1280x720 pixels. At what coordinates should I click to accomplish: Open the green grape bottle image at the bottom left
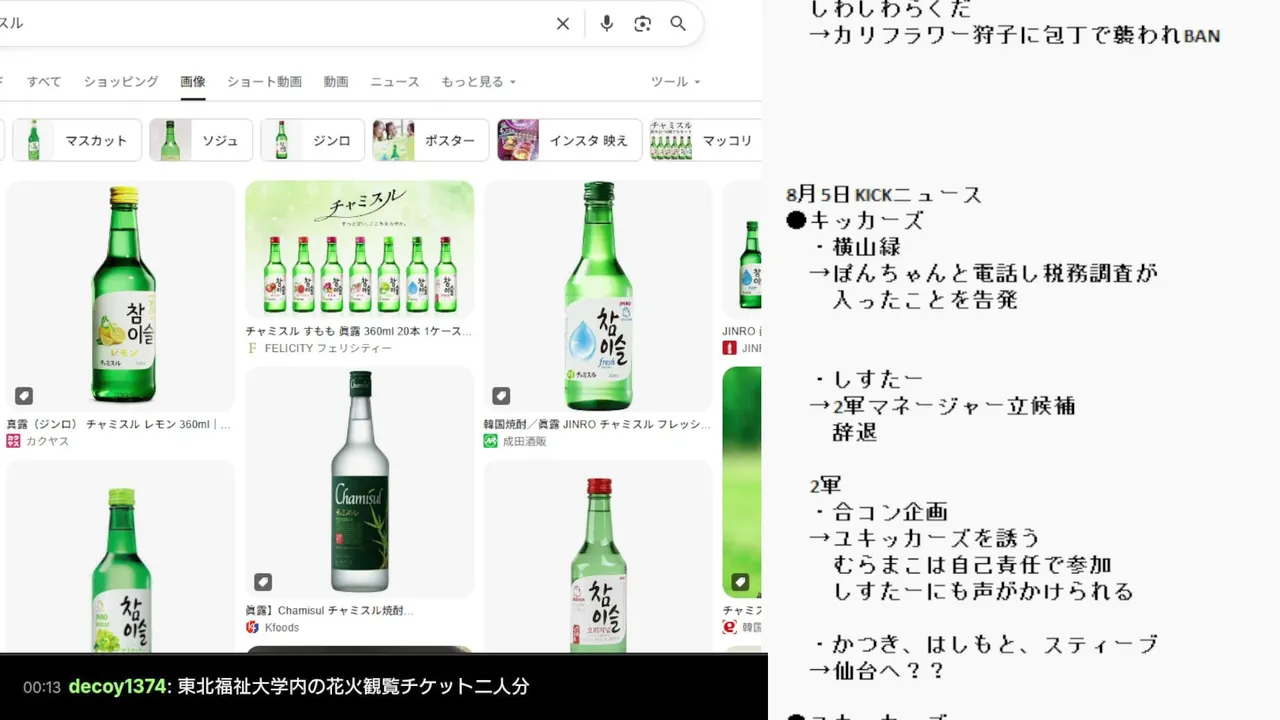(x=120, y=557)
